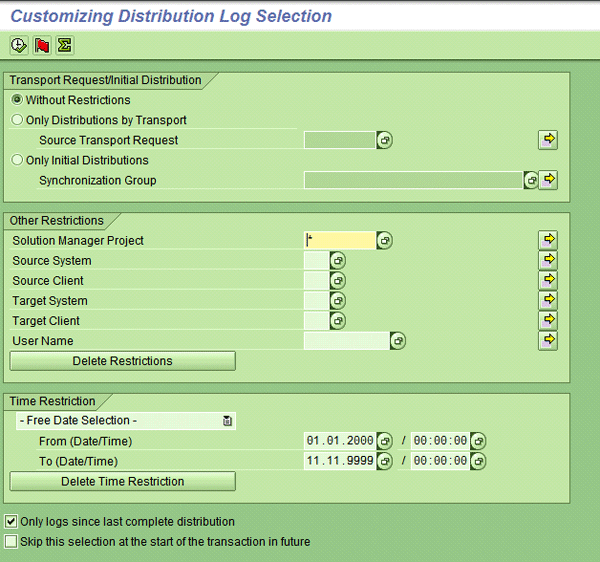Open value help for From date field

[x=384, y=441]
